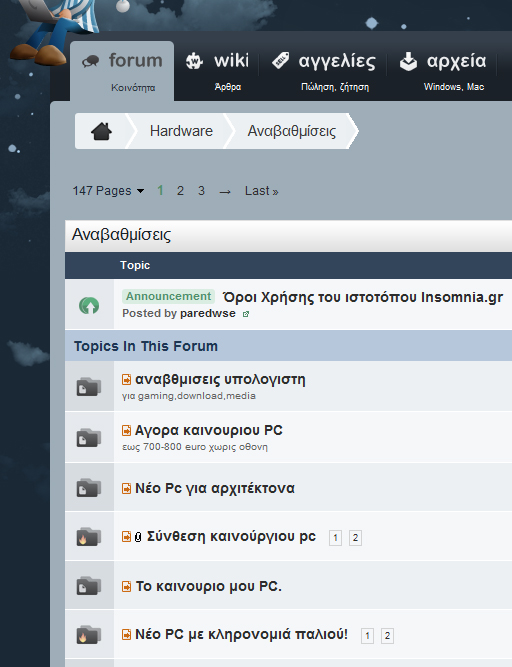Go to next page arrow

[225, 192]
